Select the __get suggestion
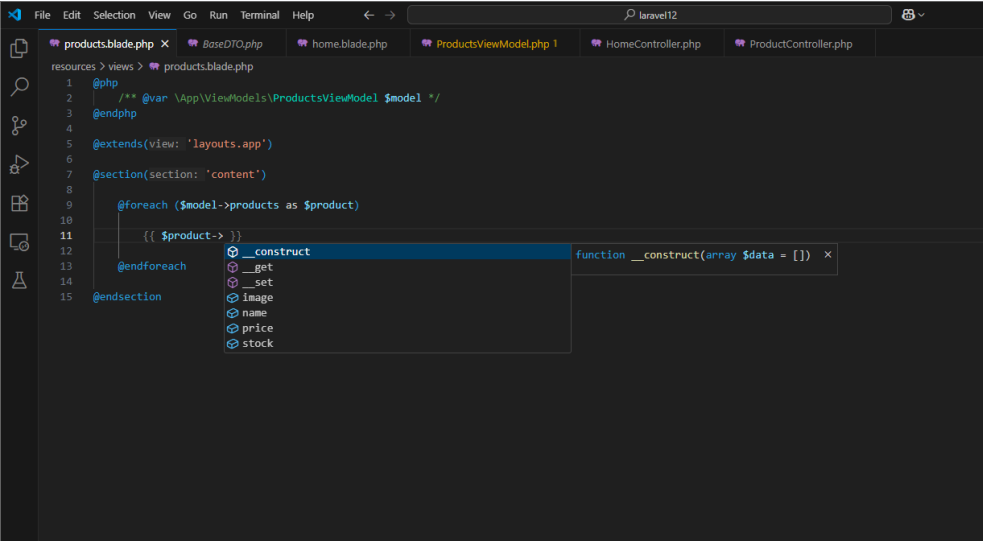The width and height of the screenshot is (983, 541). click(397, 267)
